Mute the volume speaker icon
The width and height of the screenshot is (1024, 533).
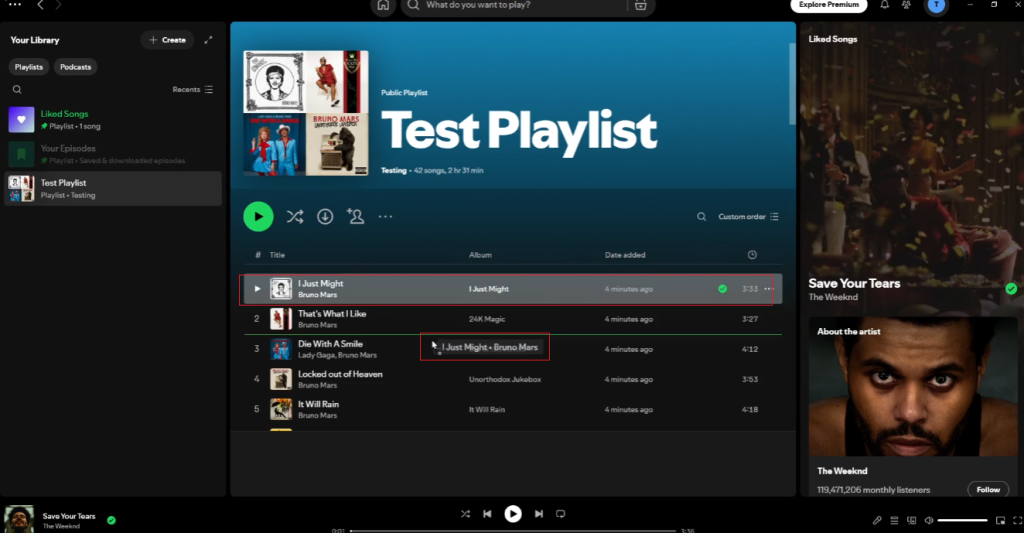tap(929, 521)
